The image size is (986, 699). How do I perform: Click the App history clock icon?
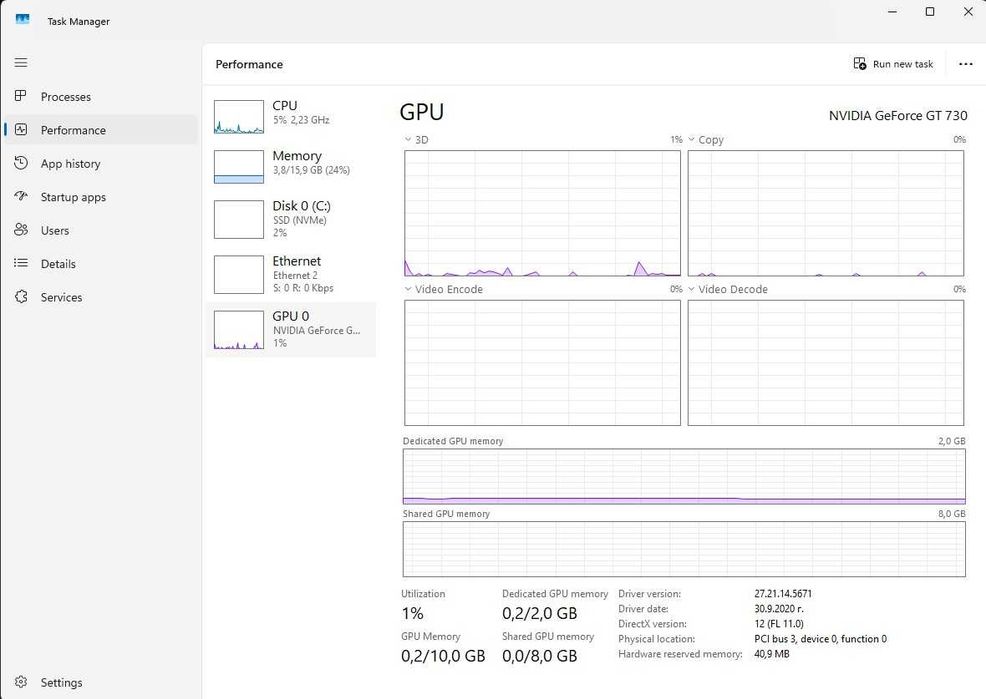(21, 163)
